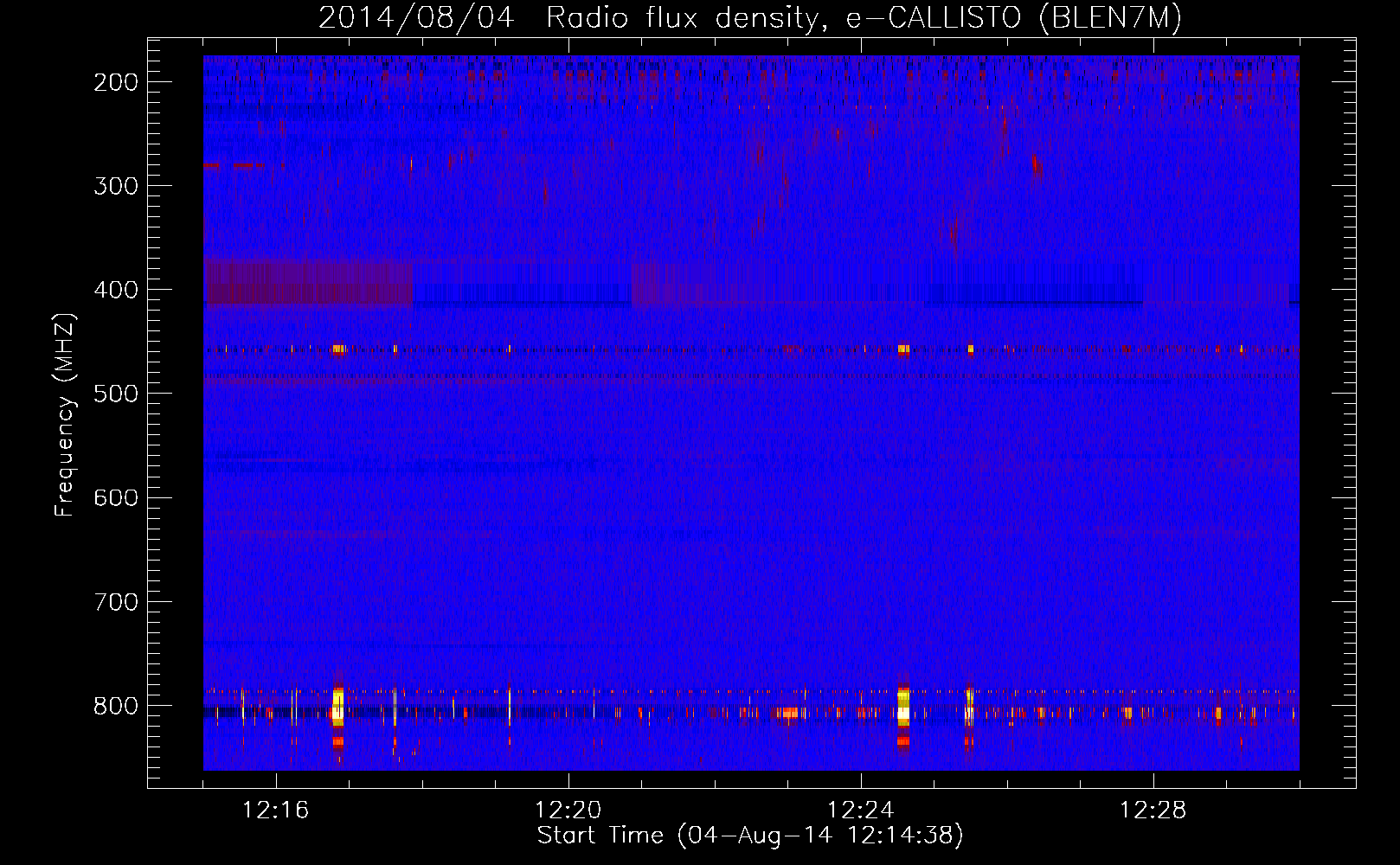1400x865 pixels.
Task: Click the 400 frequency tick label
Action: click(116, 290)
